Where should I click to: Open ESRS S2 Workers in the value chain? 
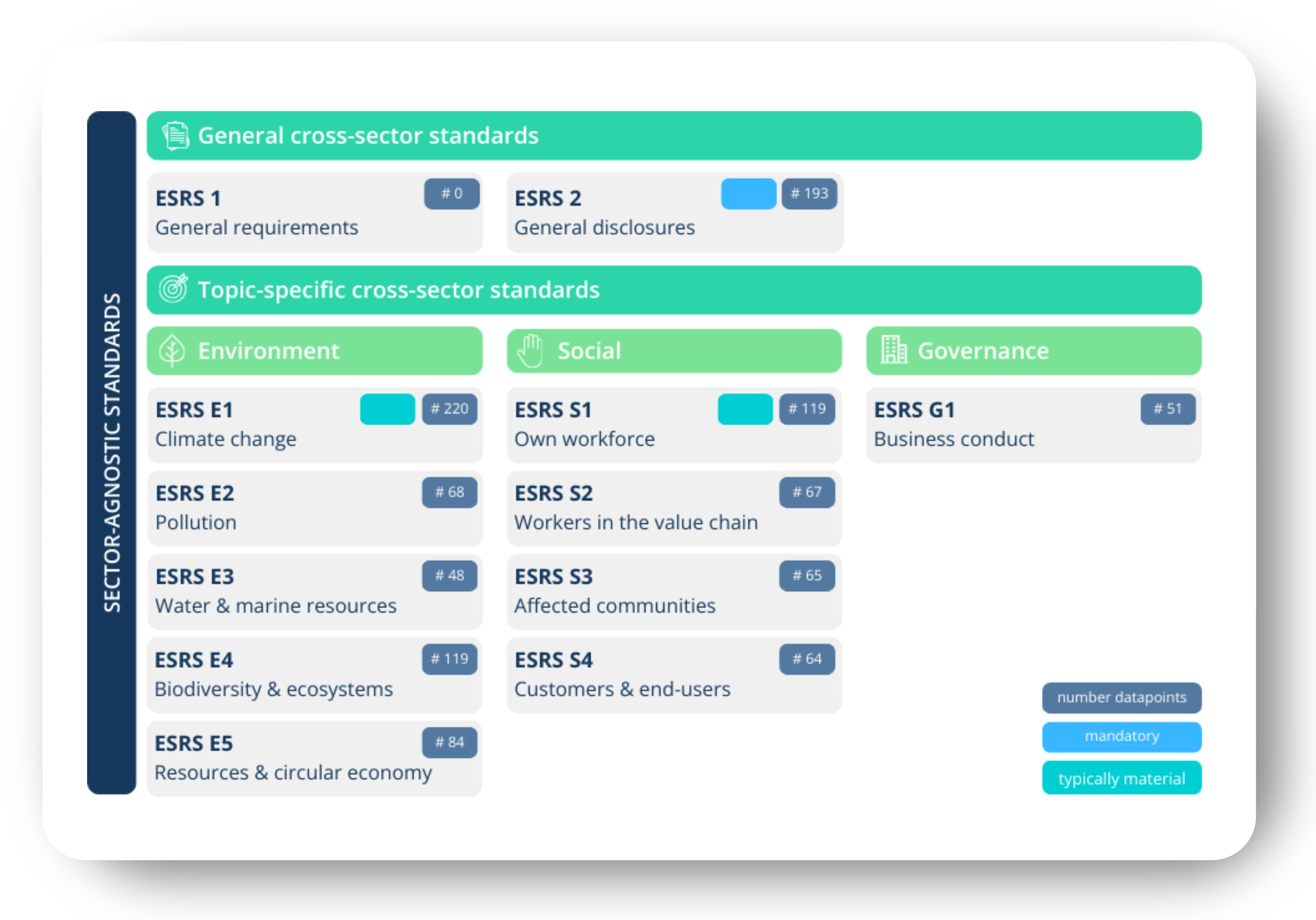pos(674,508)
